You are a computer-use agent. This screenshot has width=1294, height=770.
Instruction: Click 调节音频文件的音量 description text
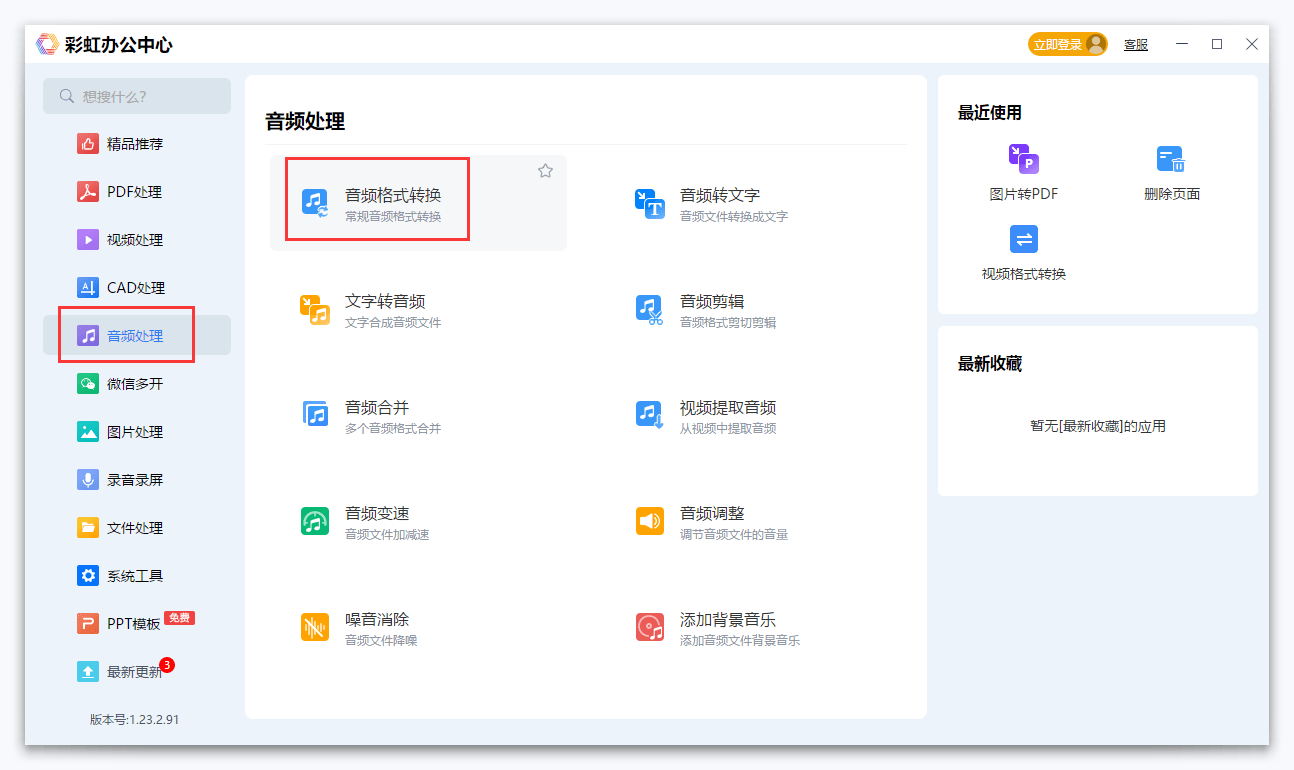tap(734, 535)
